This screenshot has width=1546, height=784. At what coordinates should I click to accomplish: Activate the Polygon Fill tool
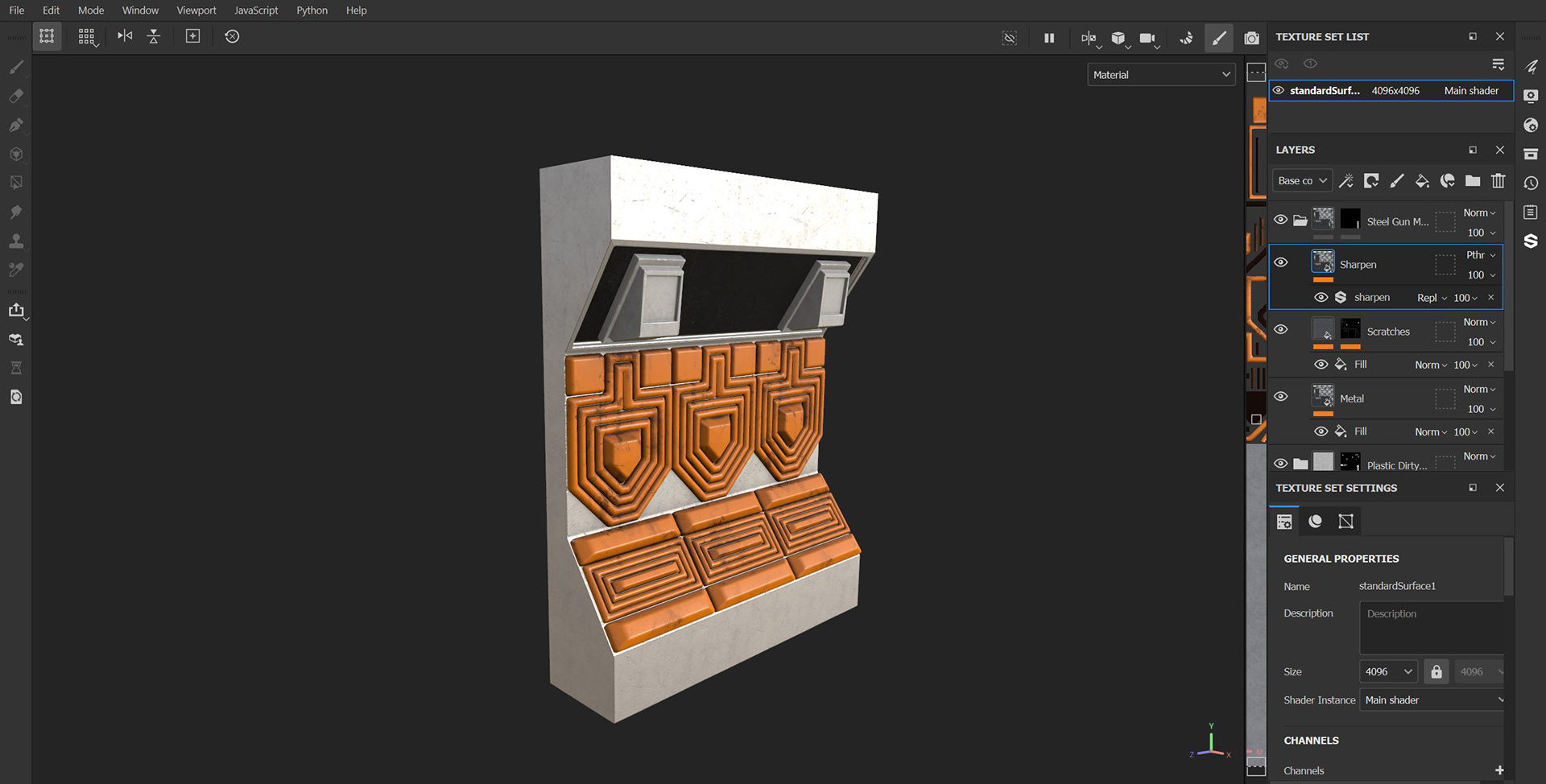point(16,182)
